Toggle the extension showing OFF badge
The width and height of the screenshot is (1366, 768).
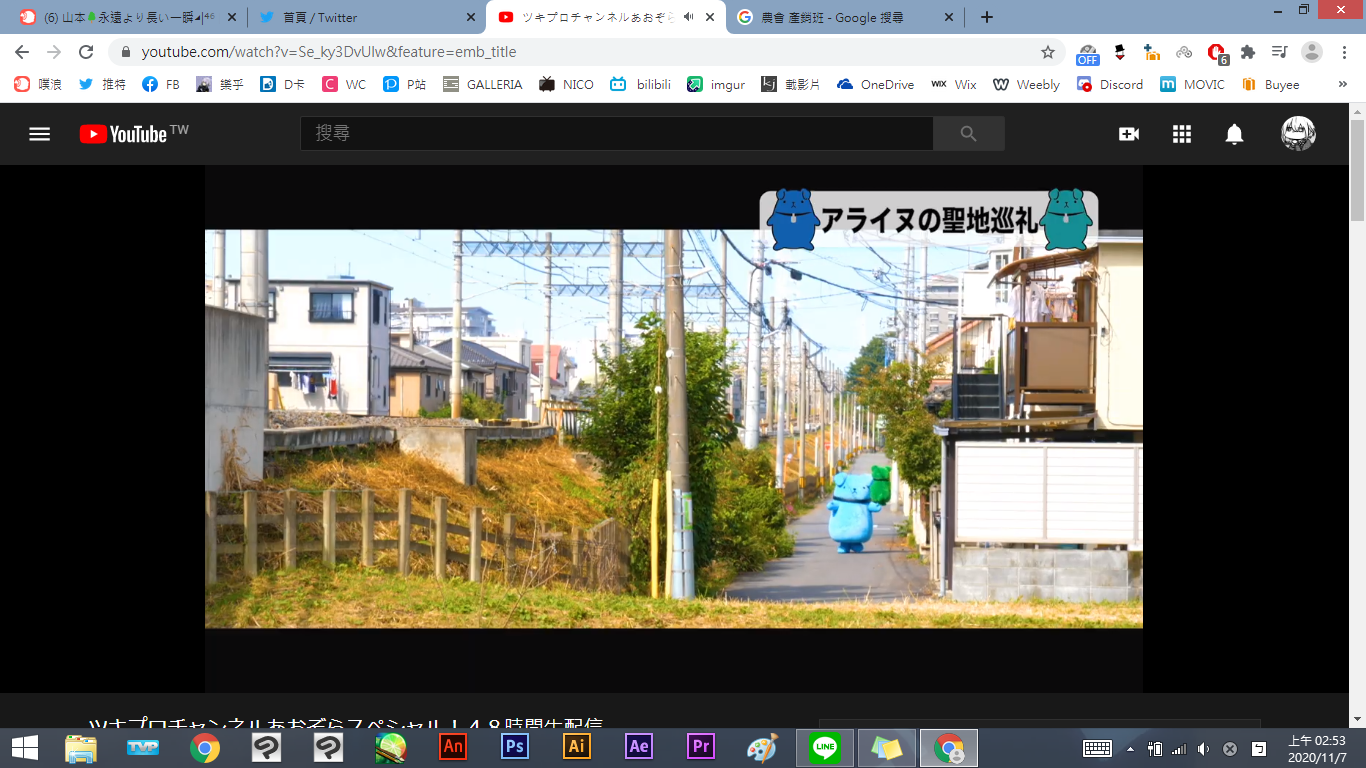(x=1087, y=53)
